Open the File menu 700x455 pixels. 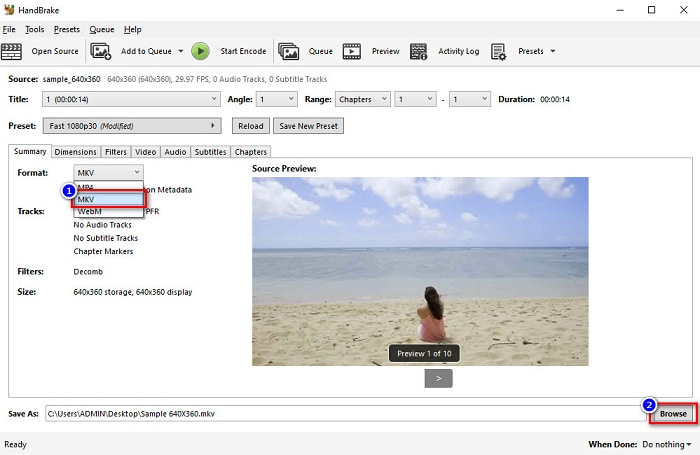(9, 29)
